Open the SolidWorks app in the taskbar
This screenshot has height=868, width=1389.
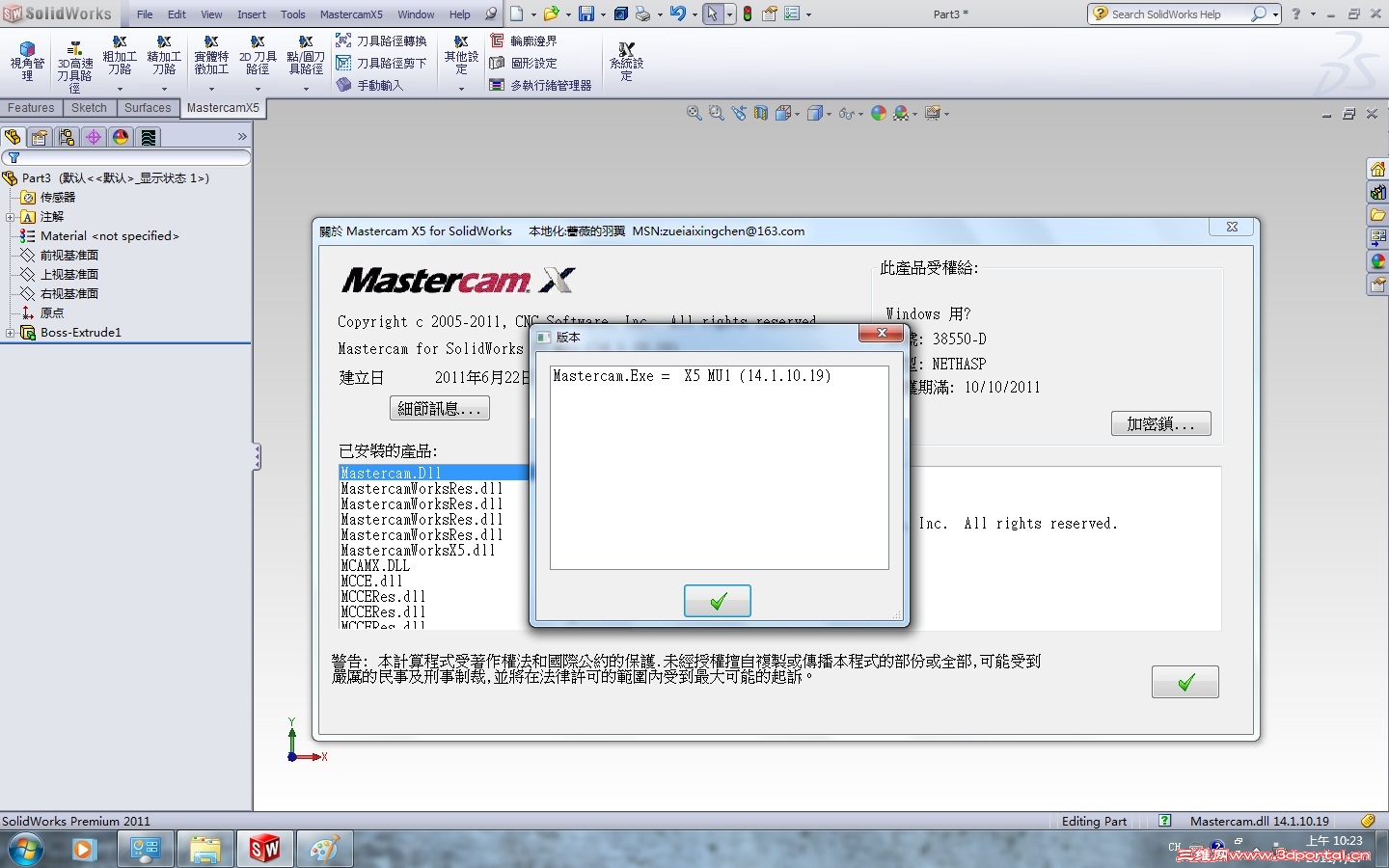265,850
